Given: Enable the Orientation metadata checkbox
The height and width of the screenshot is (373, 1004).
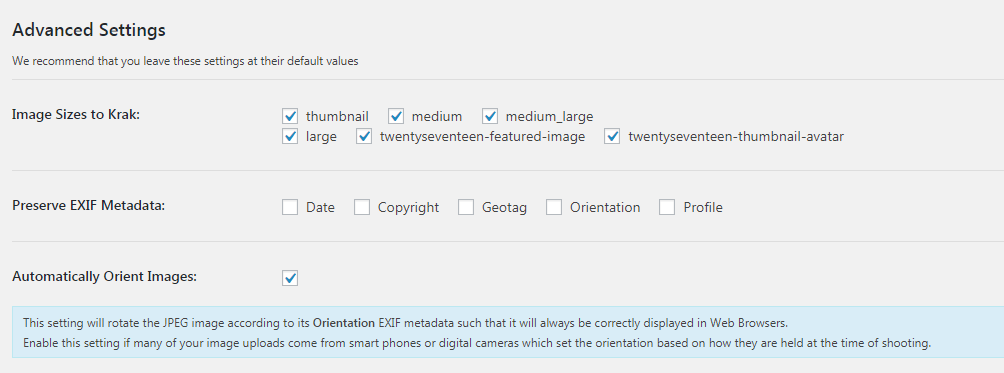Looking at the screenshot, I should coord(554,207).
